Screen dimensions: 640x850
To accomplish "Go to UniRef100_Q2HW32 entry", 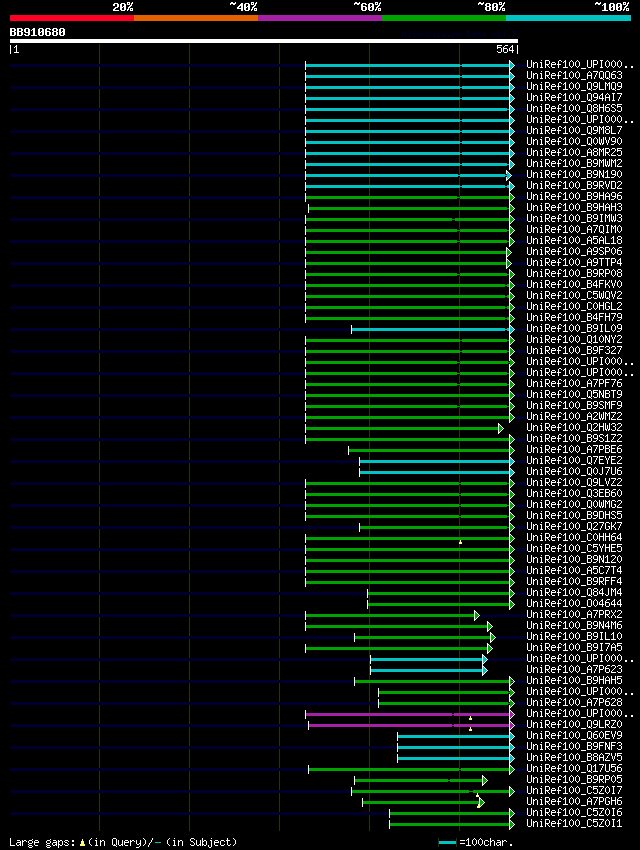I will click(x=574, y=427).
